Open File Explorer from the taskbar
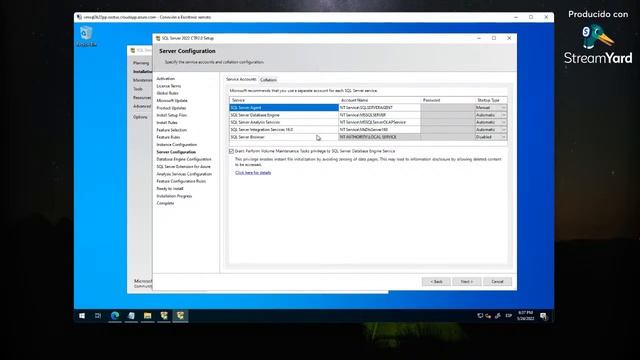Image resolution: width=640 pixels, height=360 pixels. [148, 316]
